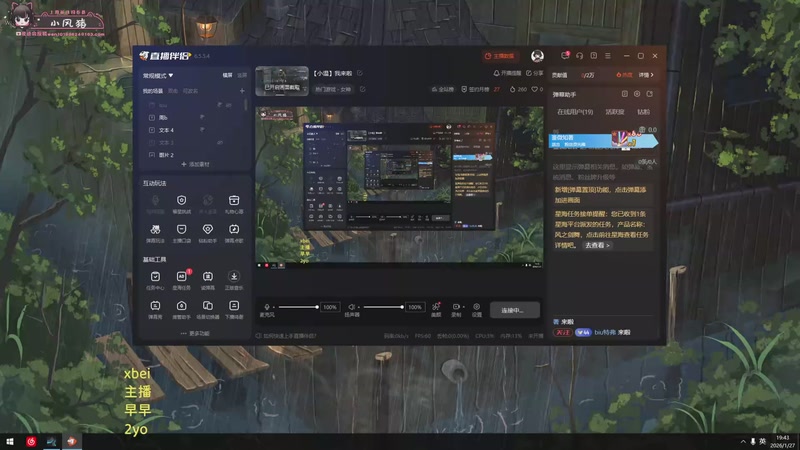
Task: Open the headset customer service icon
Action: [579, 56]
